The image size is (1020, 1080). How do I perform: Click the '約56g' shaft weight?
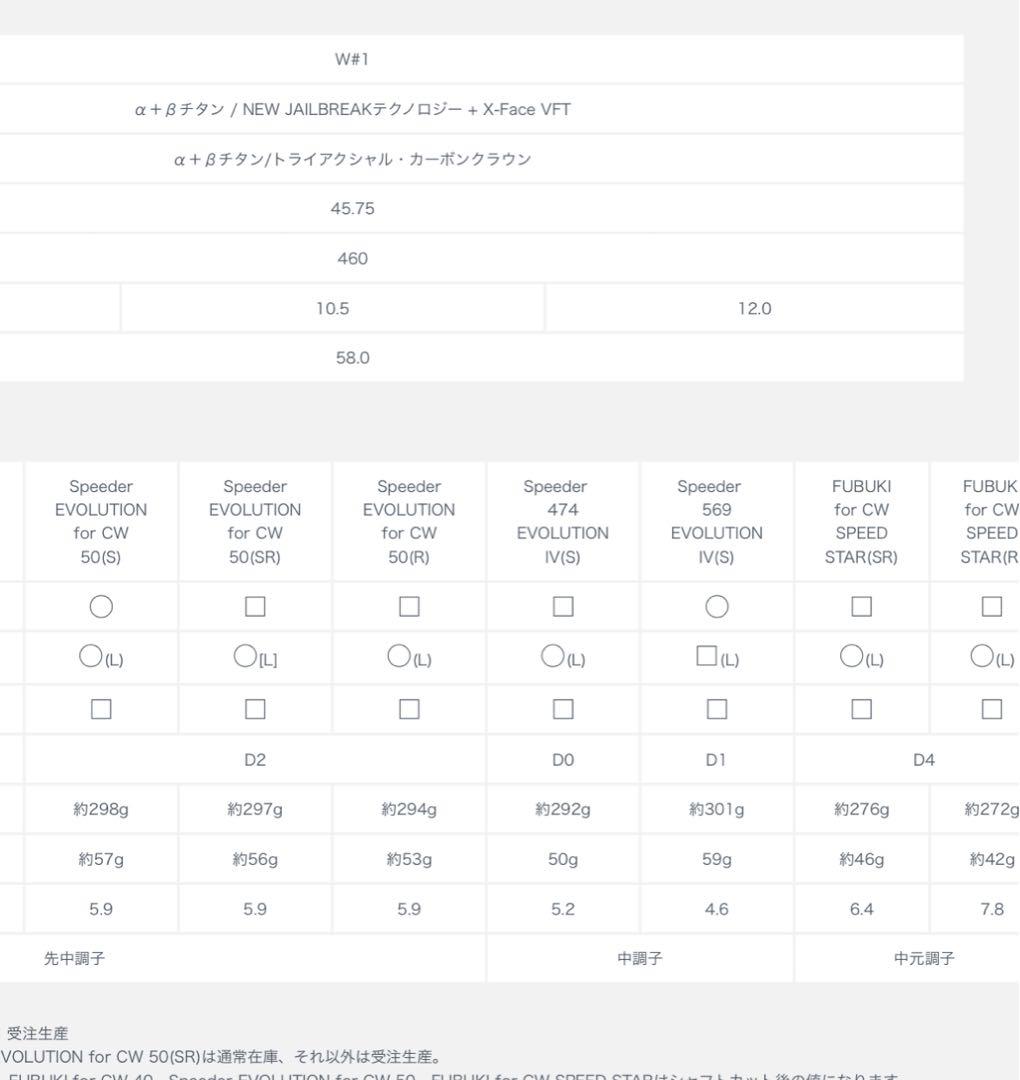coord(255,860)
